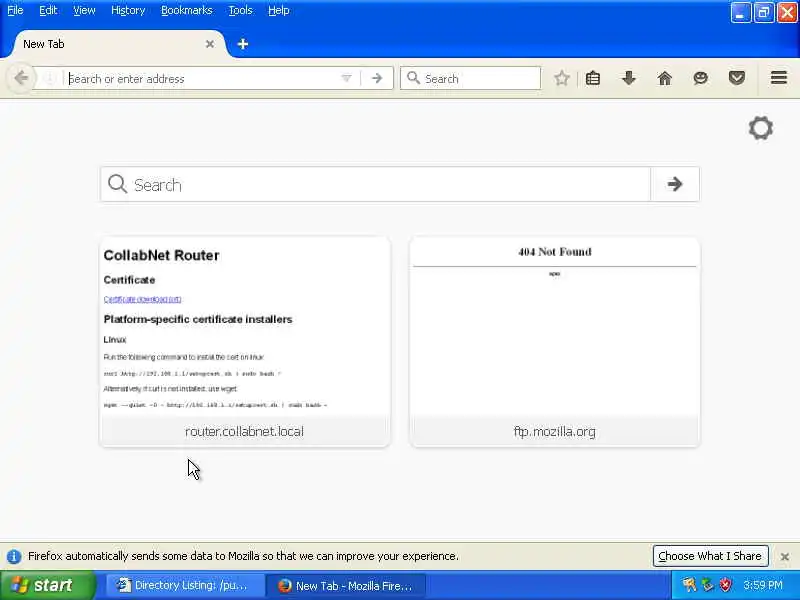800x600 pixels.
Task: Switch to Directory Listing taskbar window
Action: pos(184,586)
